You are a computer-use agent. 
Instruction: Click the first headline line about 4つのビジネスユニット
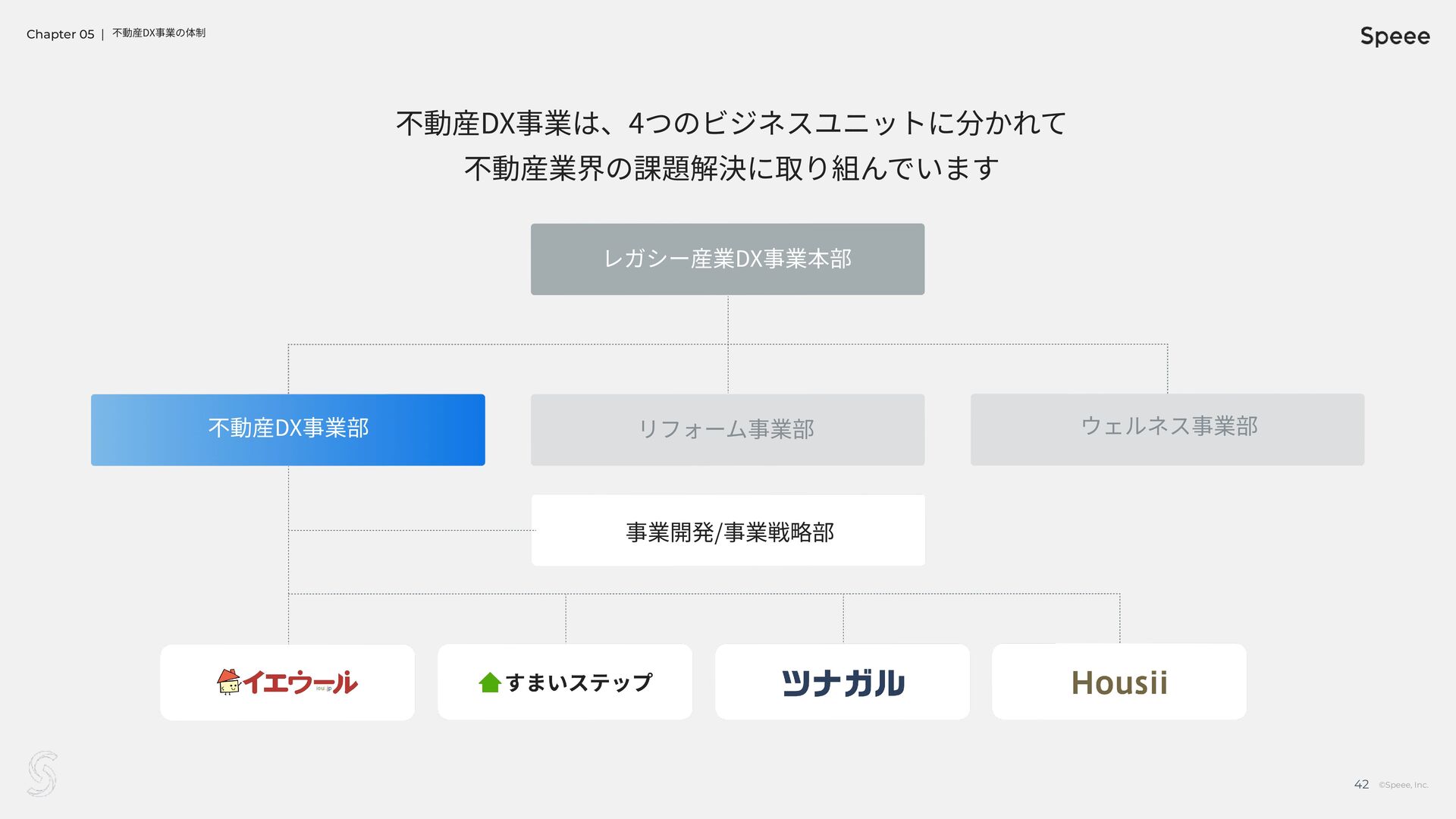click(731, 123)
